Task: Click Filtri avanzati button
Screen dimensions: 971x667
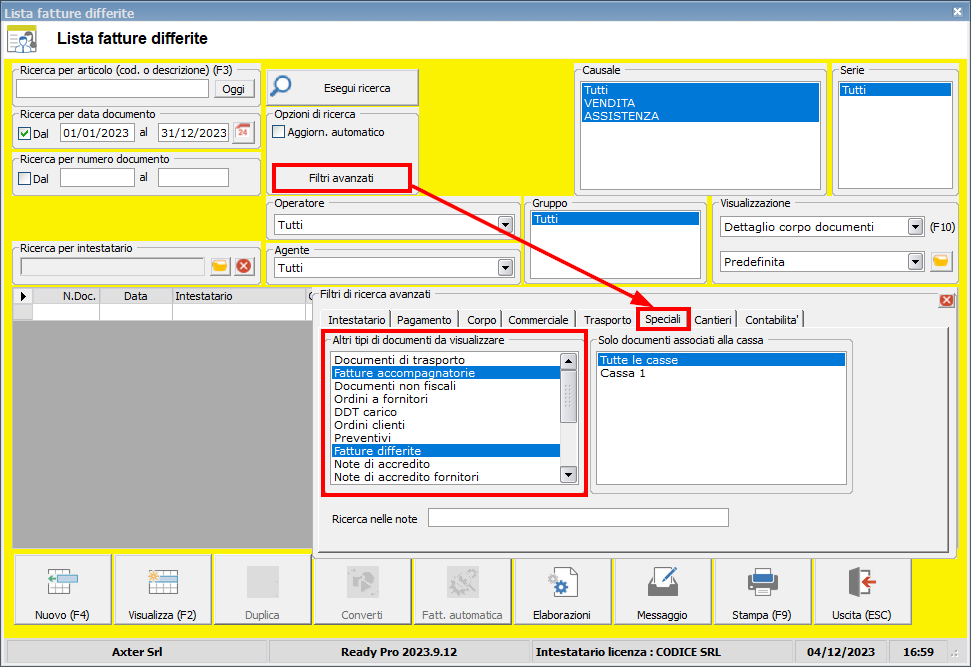Action: (x=341, y=178)
